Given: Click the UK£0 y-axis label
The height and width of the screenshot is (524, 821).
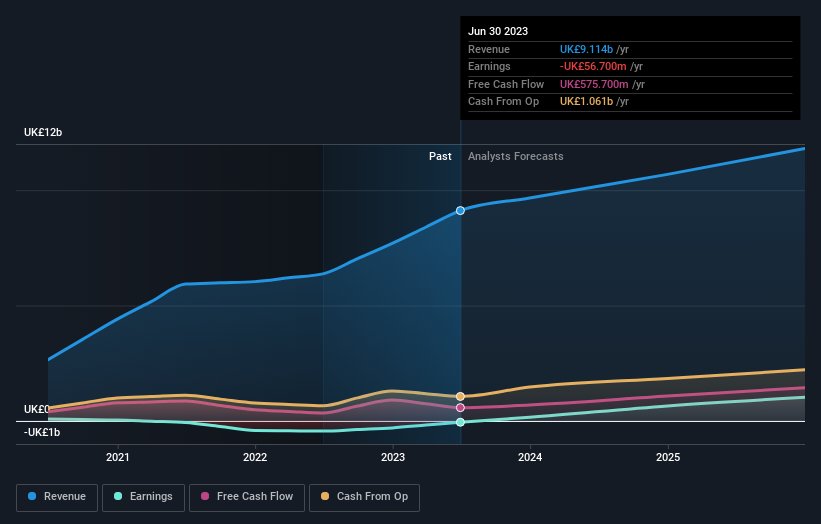Looking at the screenshot, I should pyautogui.click(x=37, y=409).
